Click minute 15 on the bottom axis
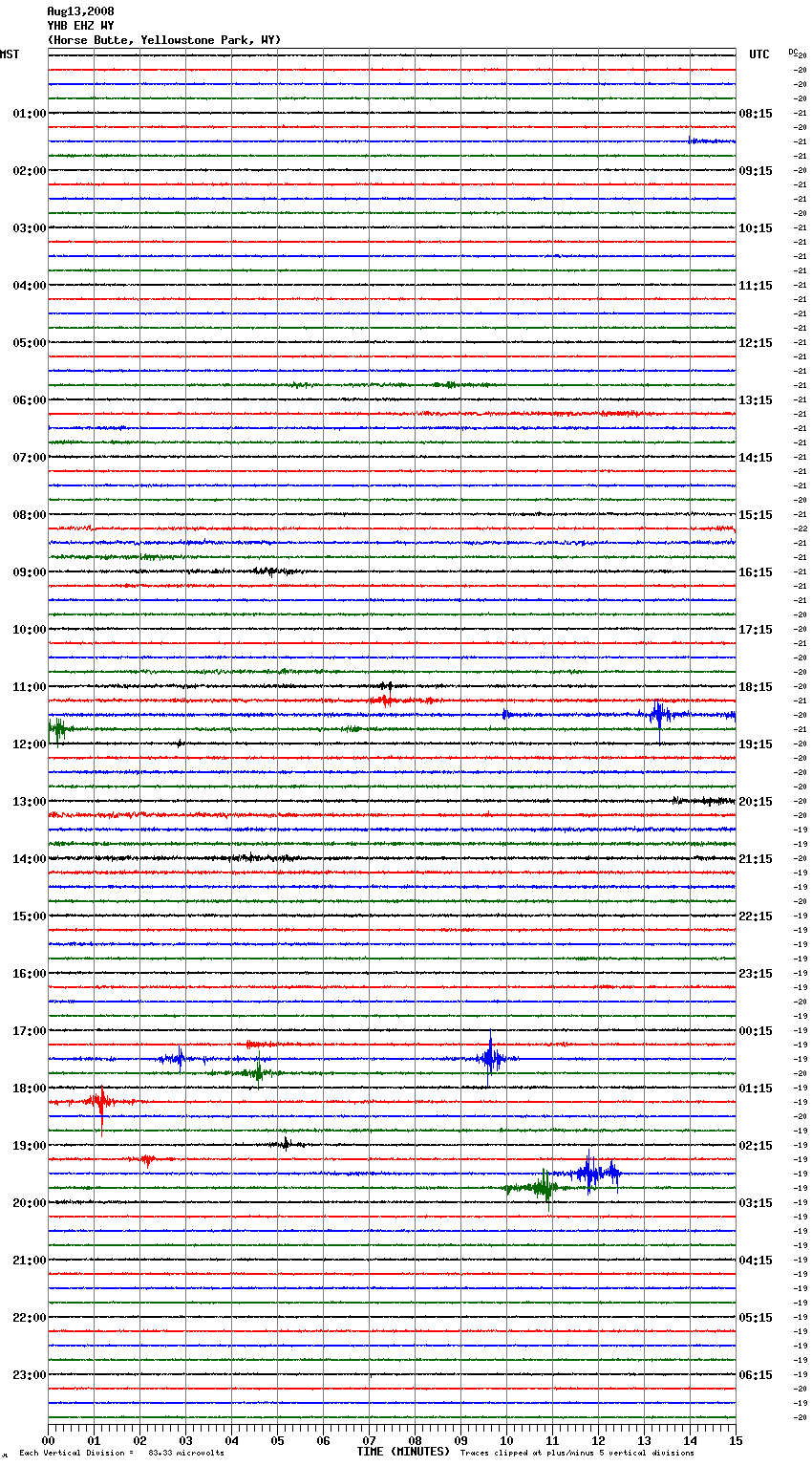This screenshot has height=1466, width=812. click(736, 1440)
